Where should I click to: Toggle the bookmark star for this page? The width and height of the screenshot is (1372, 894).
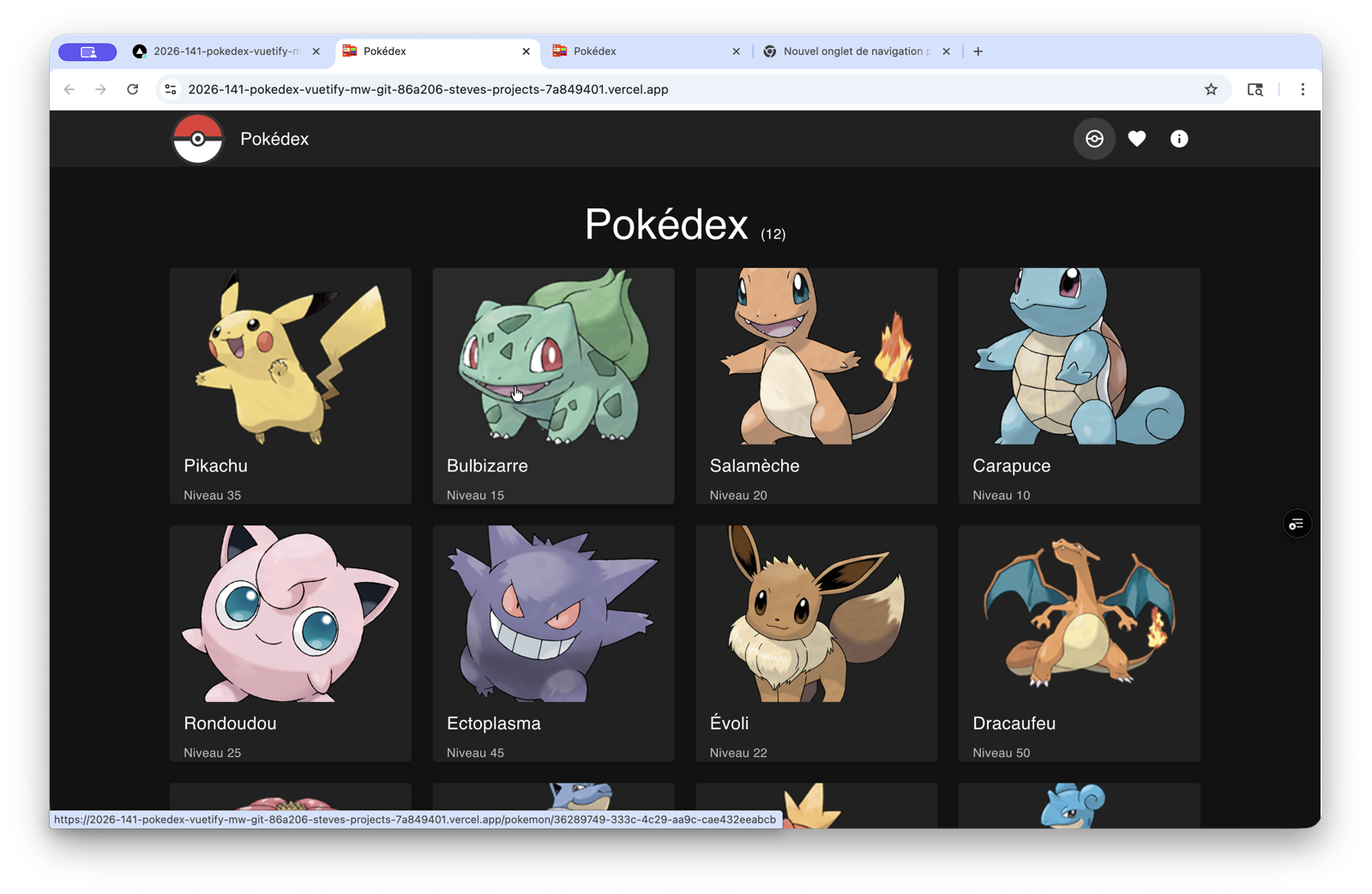click(1211, 89)
